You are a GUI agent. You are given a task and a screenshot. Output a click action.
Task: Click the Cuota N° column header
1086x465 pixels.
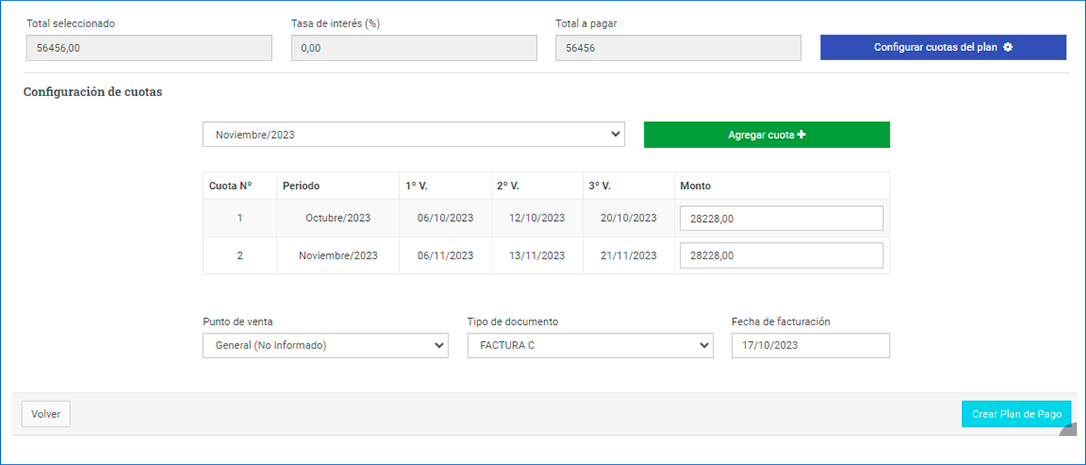pos(230,186)
